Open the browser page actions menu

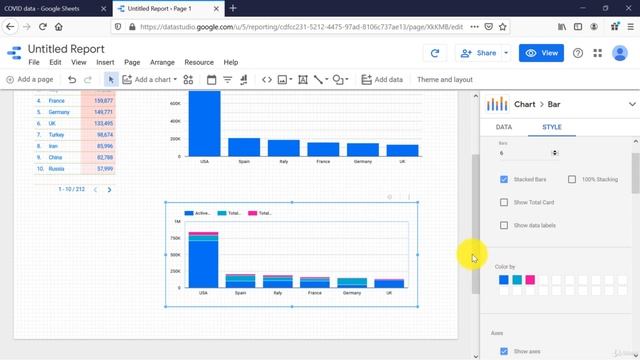coord(474,27)
